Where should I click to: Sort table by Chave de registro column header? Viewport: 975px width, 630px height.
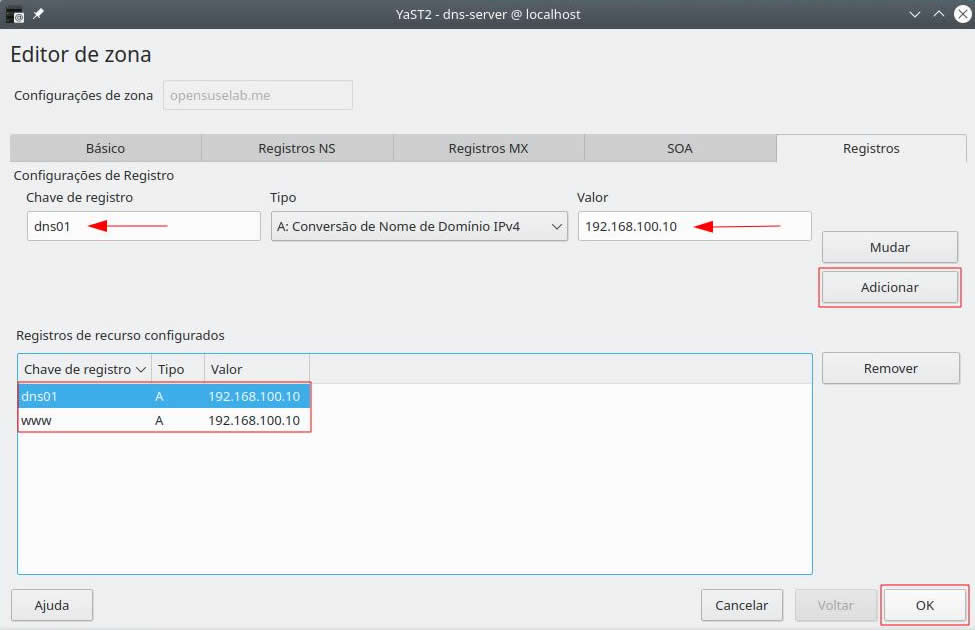(84, 369)
